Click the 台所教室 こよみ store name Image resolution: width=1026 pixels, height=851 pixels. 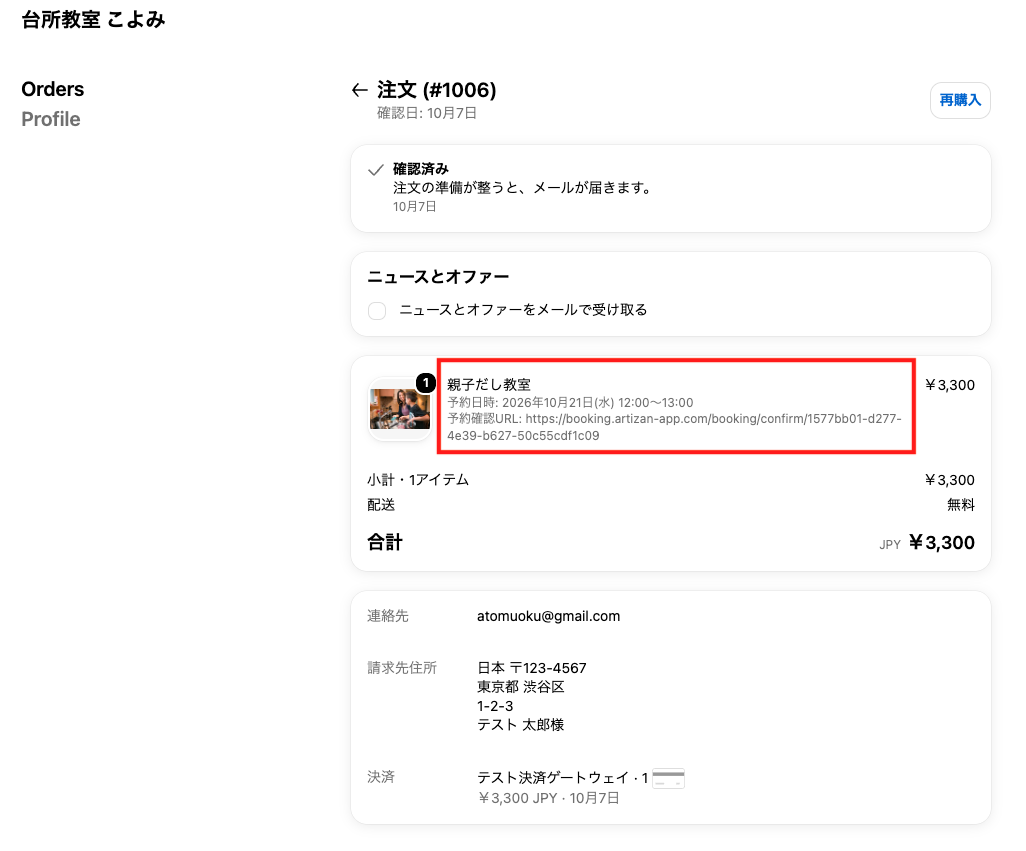[x=94, y=20]
